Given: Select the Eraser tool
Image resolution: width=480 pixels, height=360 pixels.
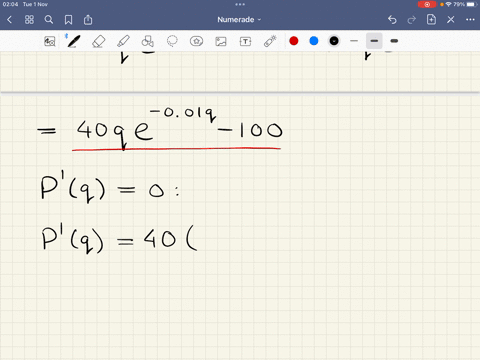Looking at the screenshot, I should 98,41.
